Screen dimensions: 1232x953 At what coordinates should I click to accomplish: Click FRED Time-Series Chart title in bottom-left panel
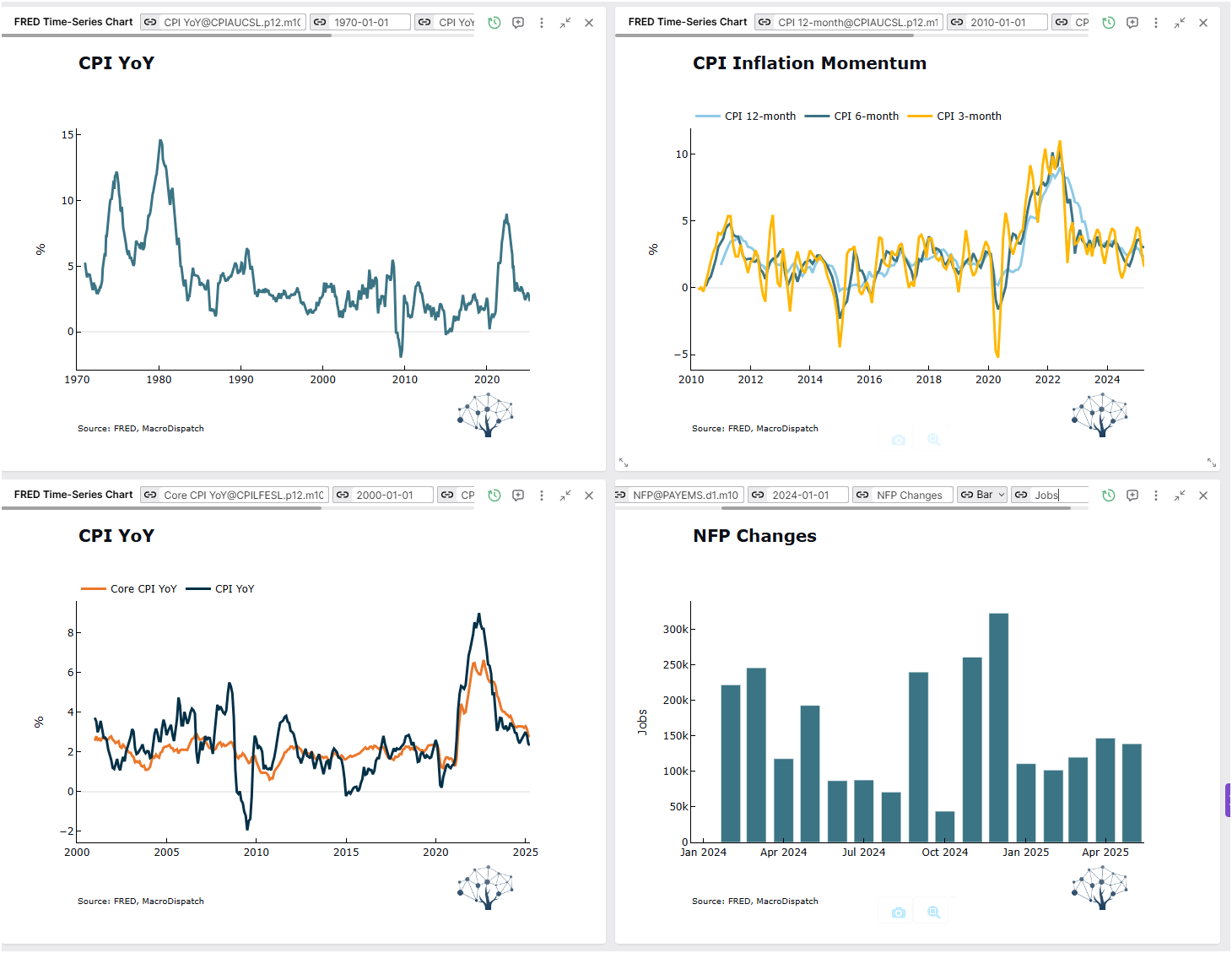[73, 495]
